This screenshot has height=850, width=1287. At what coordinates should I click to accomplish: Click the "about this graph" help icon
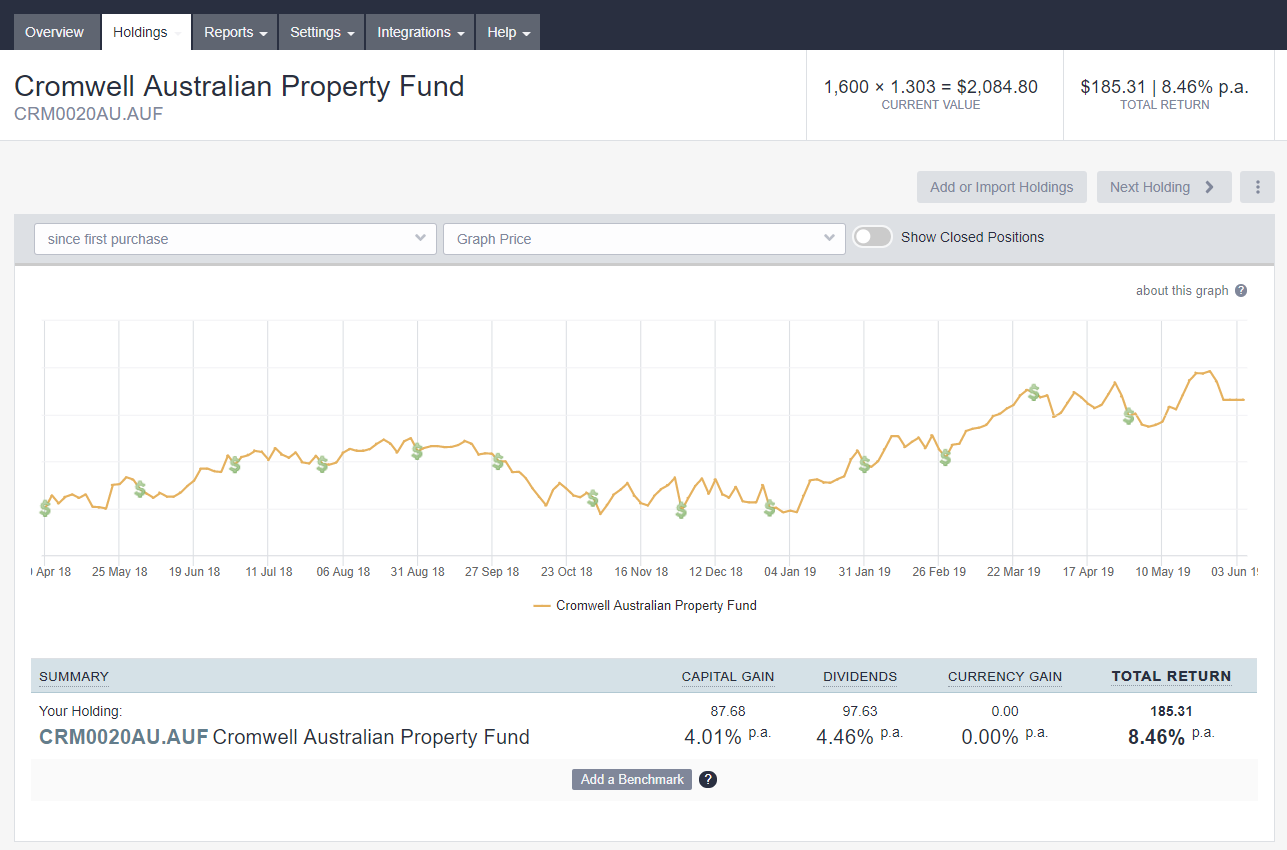1240,290
